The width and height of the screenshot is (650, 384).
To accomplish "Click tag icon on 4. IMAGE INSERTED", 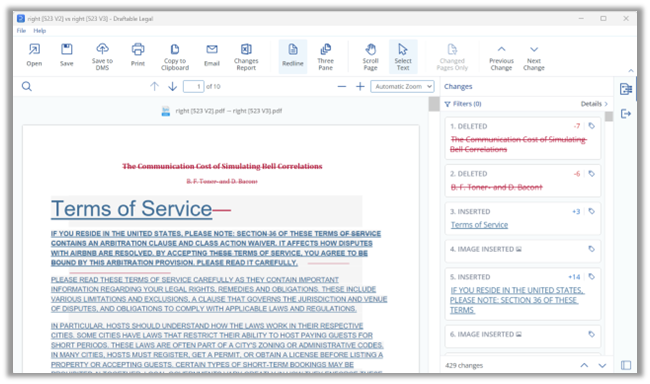I will click(x=592, y=249).
